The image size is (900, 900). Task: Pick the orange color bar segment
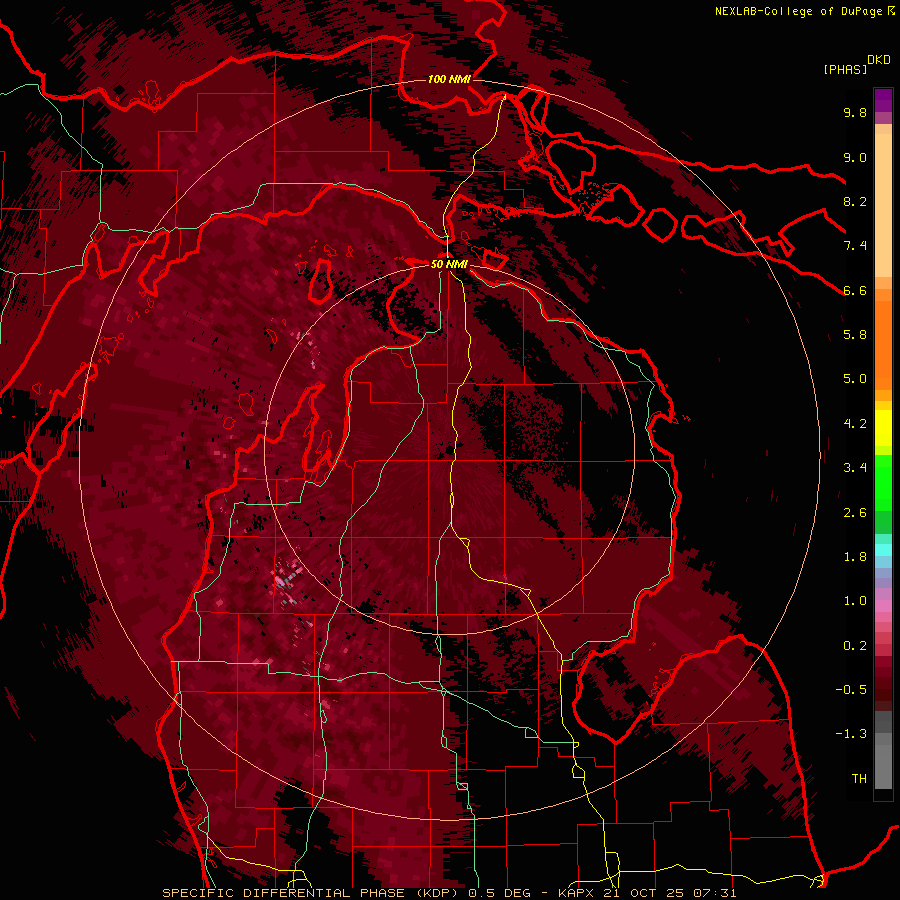click(883, 344)
